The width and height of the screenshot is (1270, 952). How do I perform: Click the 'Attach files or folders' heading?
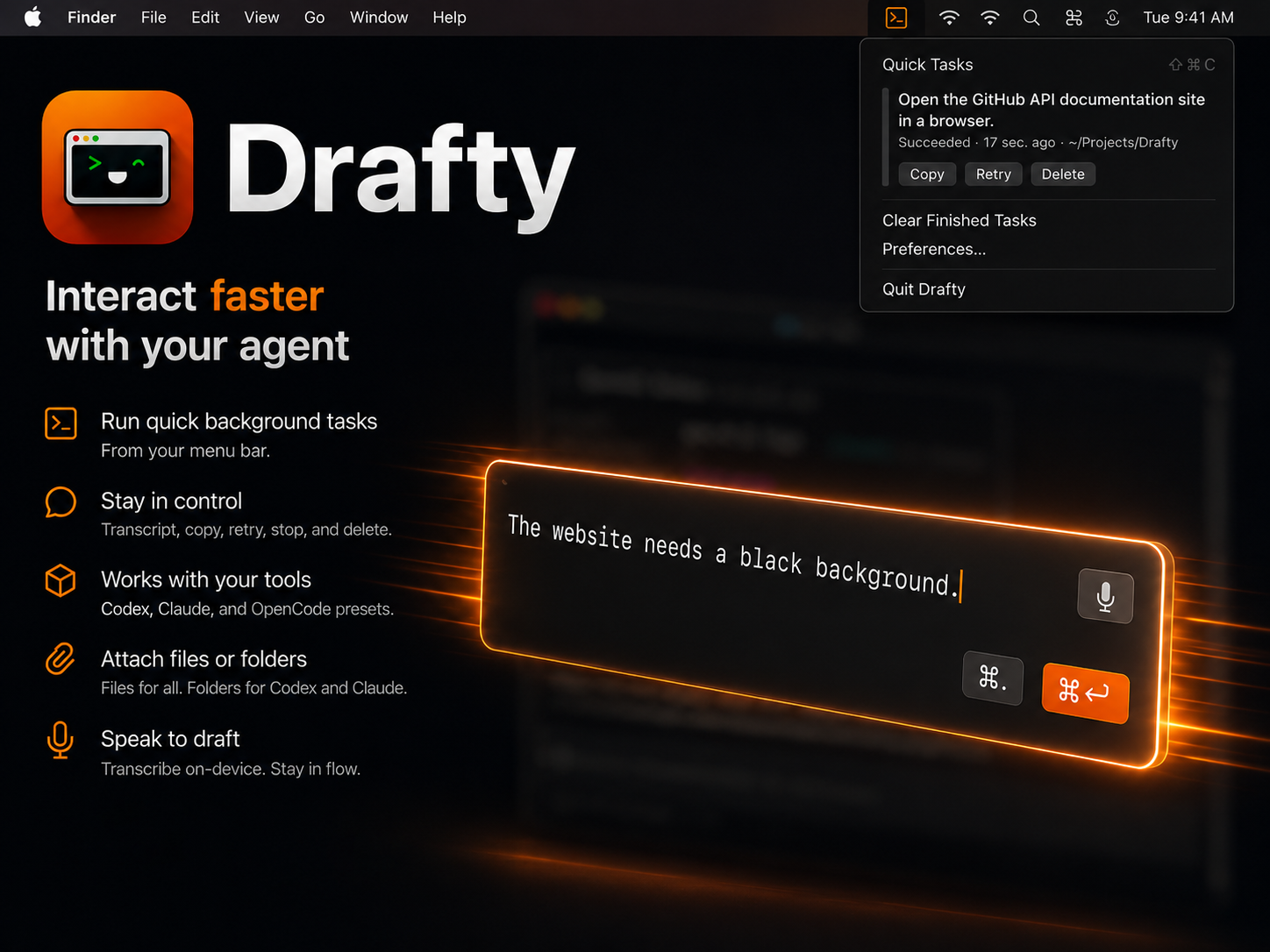coord(203,659)
